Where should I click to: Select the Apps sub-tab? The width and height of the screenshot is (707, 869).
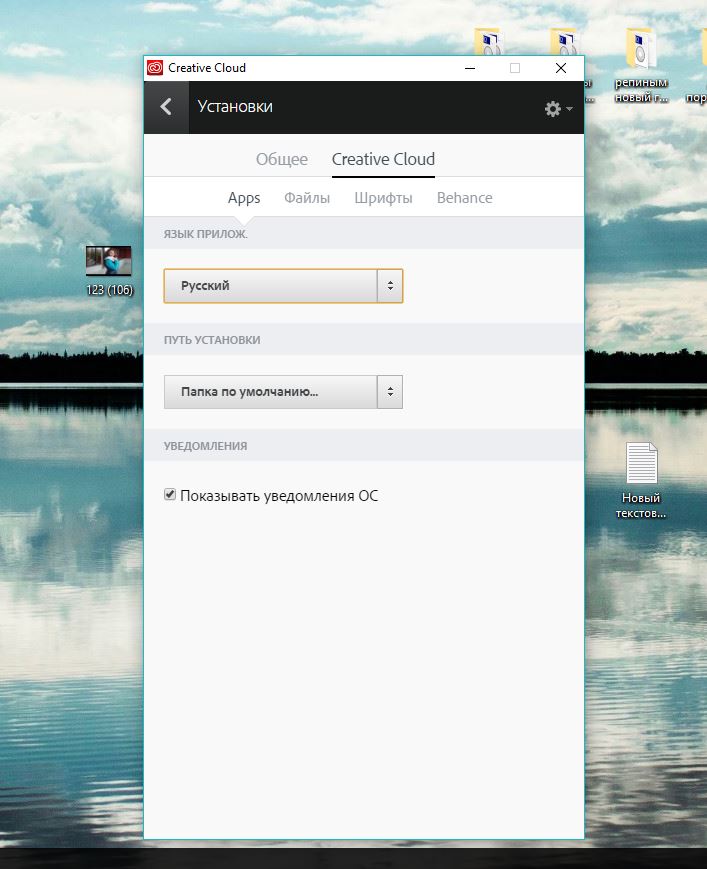click(244, 198)
